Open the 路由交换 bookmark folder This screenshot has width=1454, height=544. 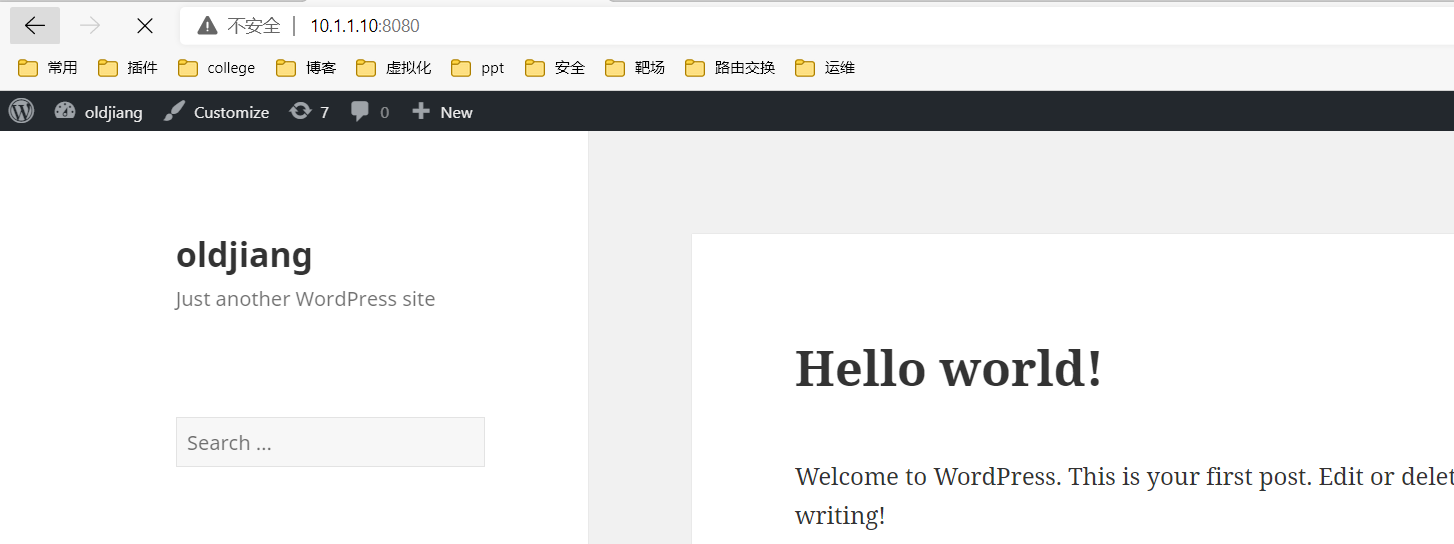[x=730, y=68]
